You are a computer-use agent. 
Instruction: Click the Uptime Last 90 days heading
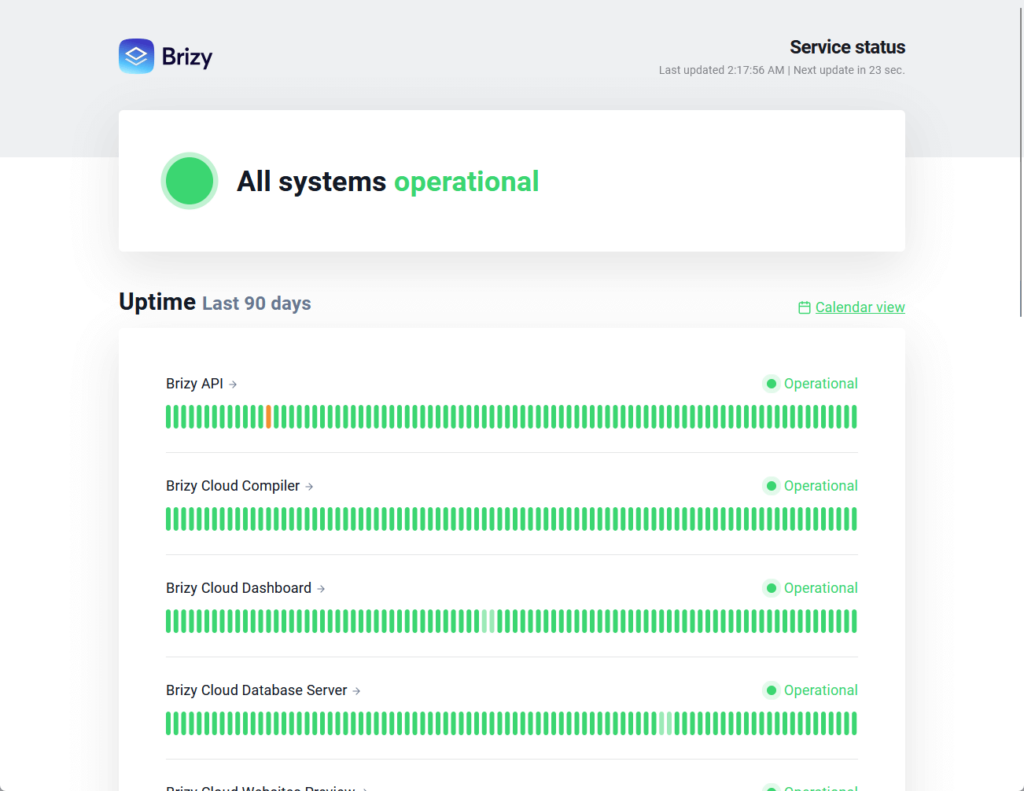[215, 302]
